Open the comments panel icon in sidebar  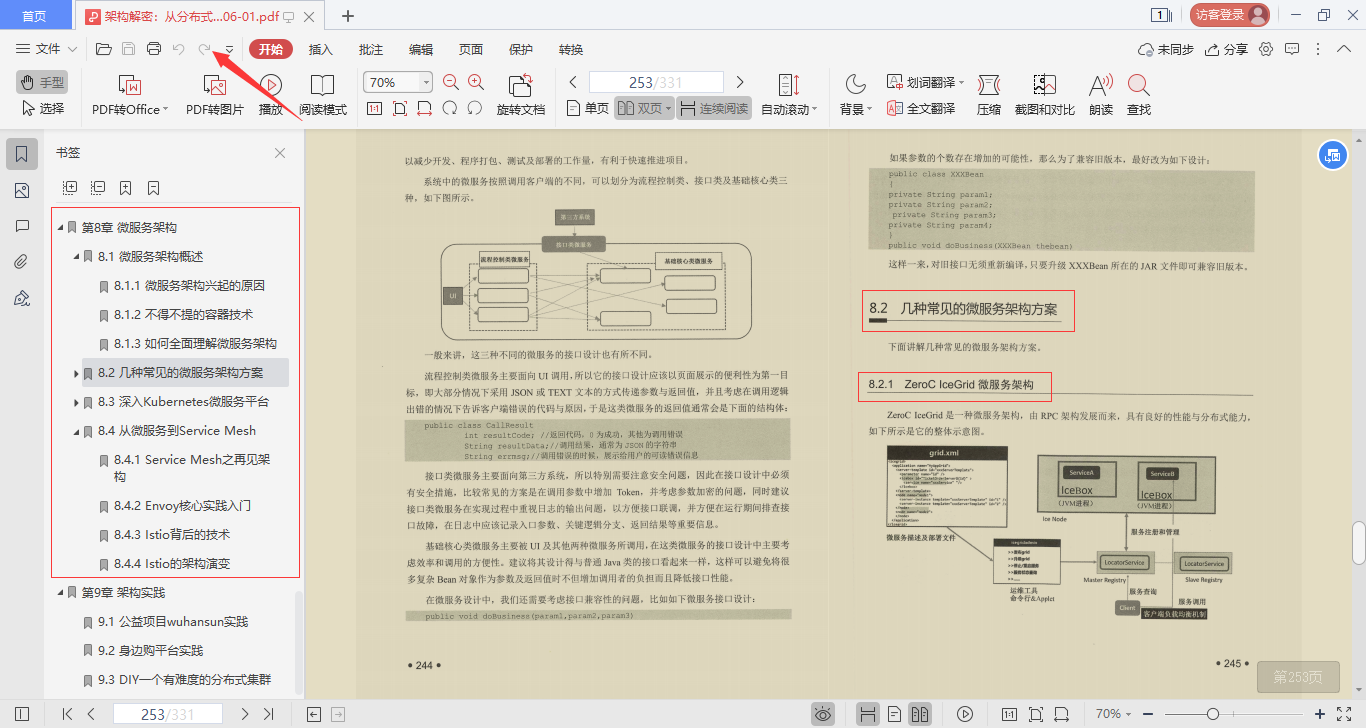[x=22, y=226]
